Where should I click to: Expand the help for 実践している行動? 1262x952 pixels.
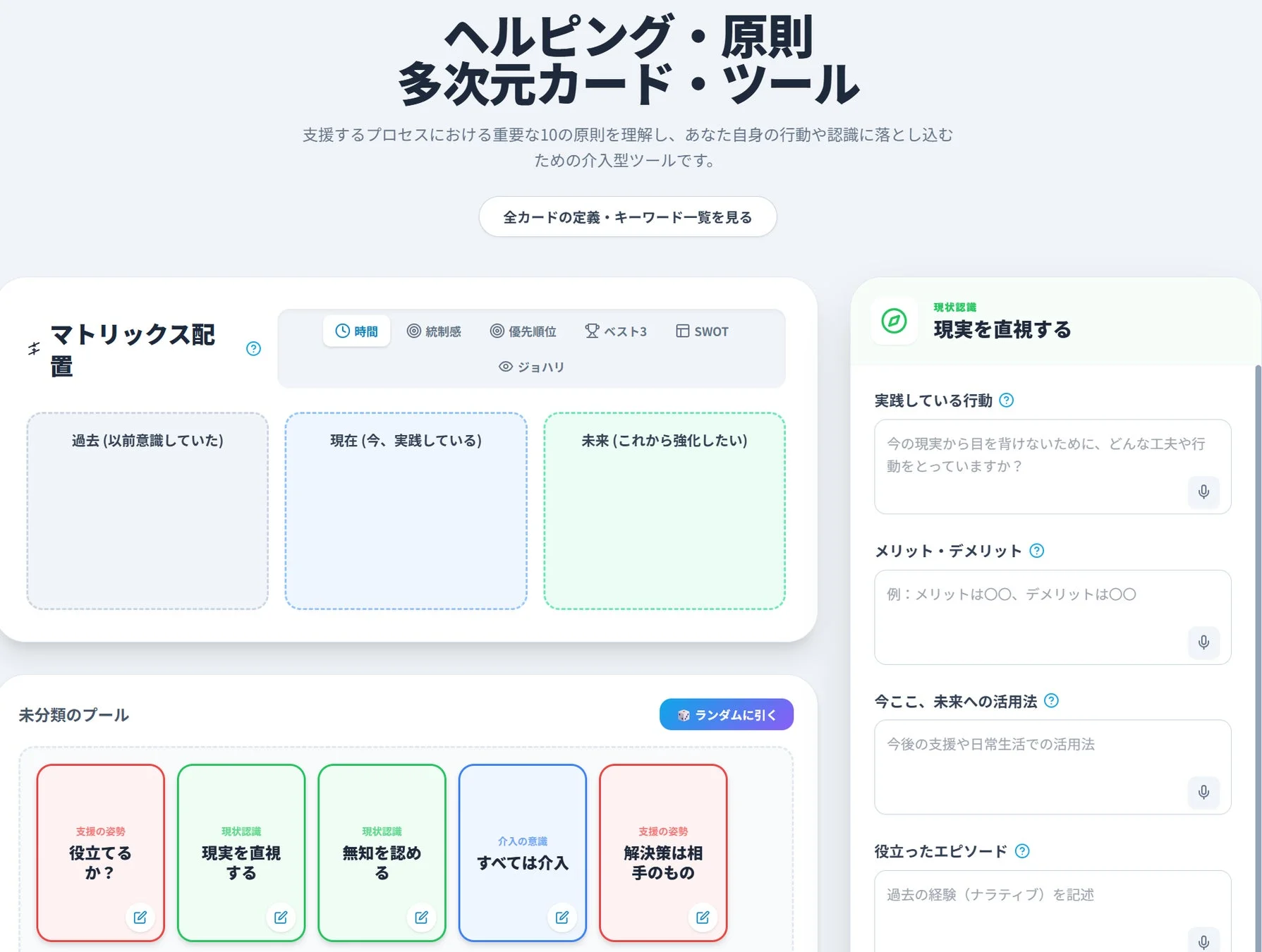point(1008,401)
